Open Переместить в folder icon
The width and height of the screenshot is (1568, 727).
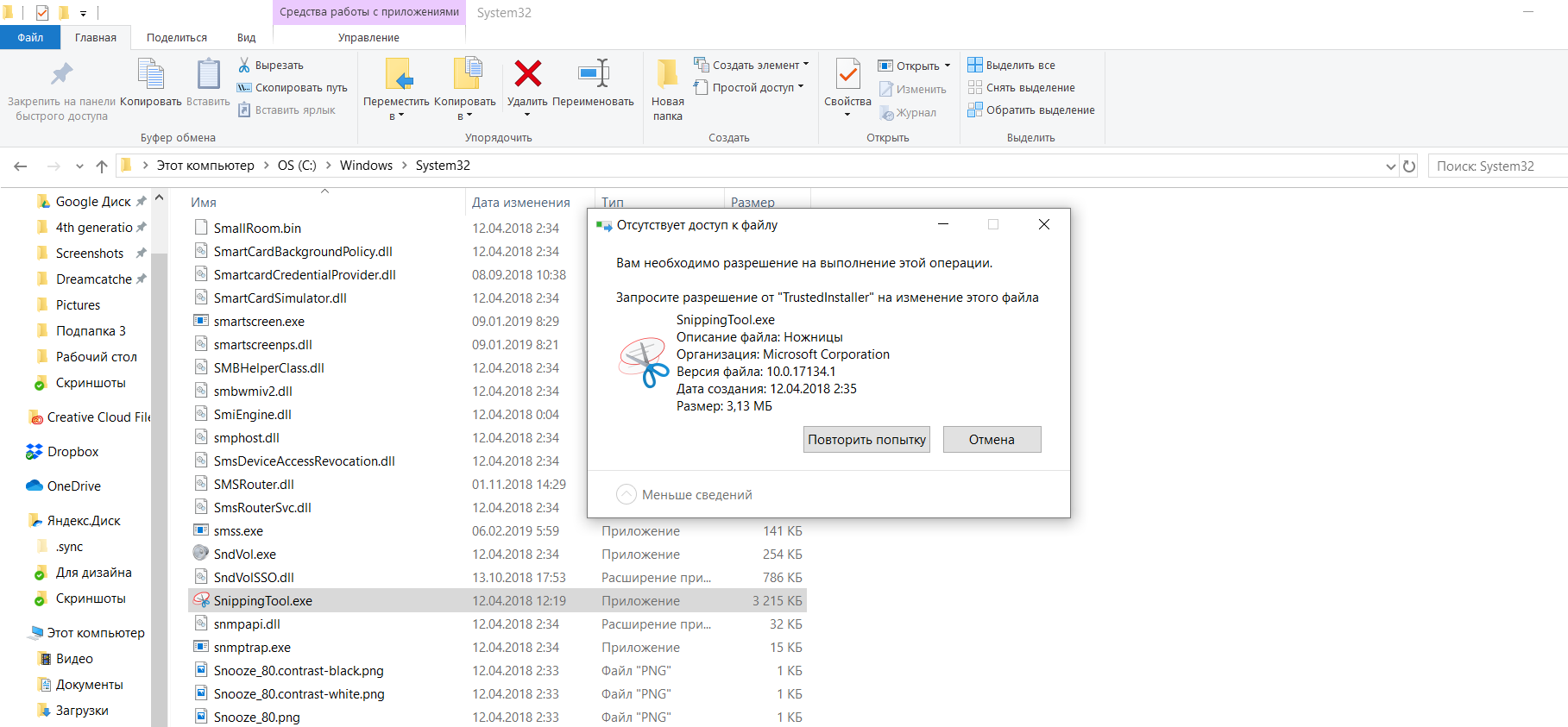[398, 74]
